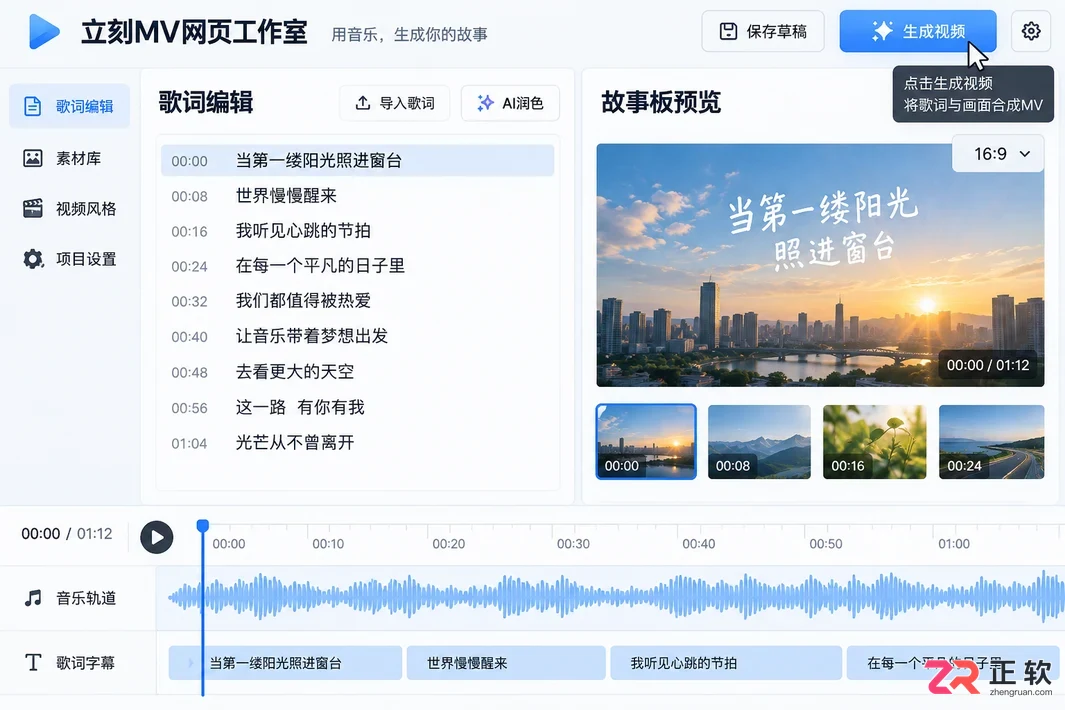
Task: Open the 歌词编辑 sidebar tab
Action: pyautogui.click(x=69, y=106)
